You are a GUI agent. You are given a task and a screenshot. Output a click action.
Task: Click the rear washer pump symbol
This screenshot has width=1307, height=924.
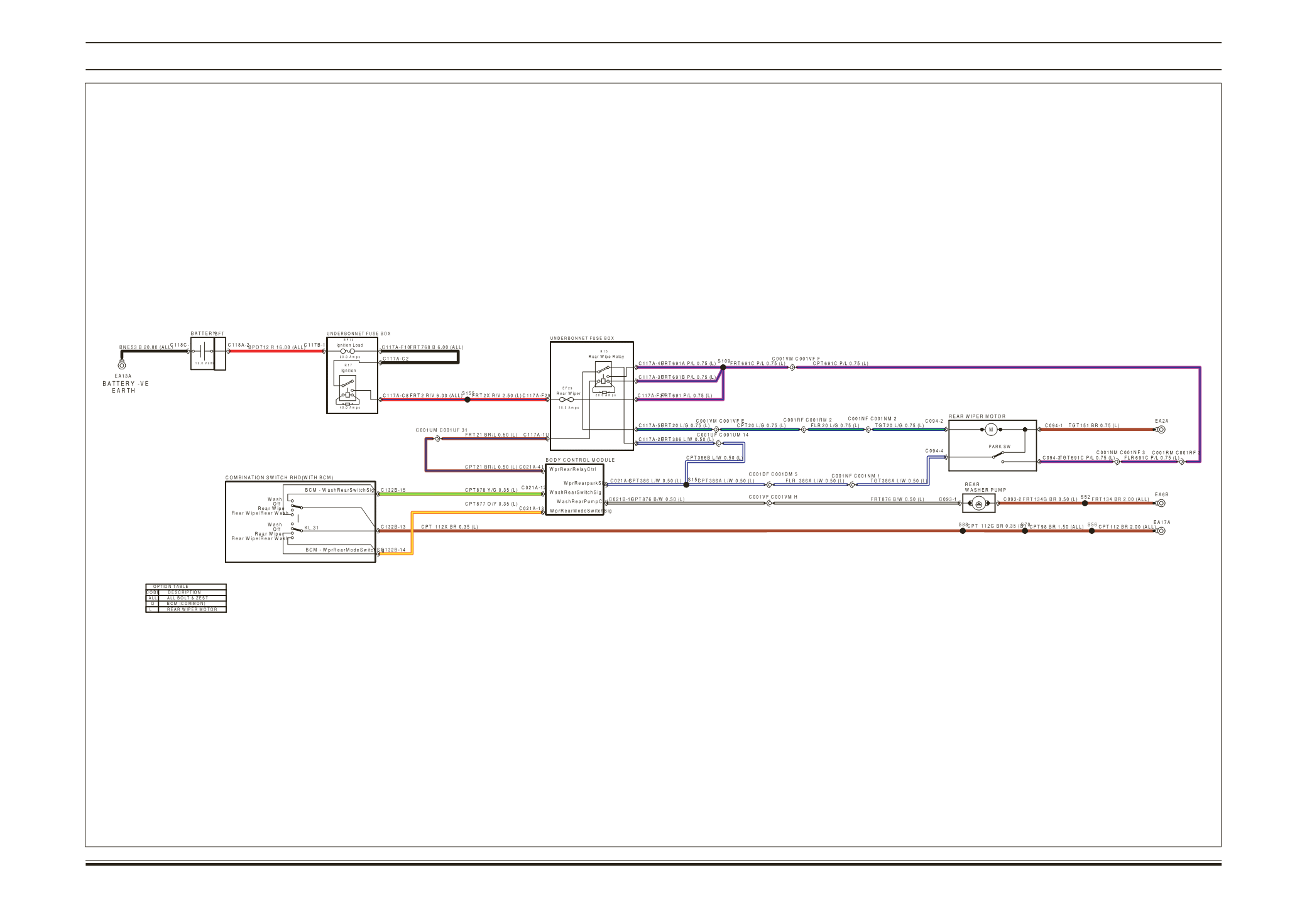click(978, 503)
